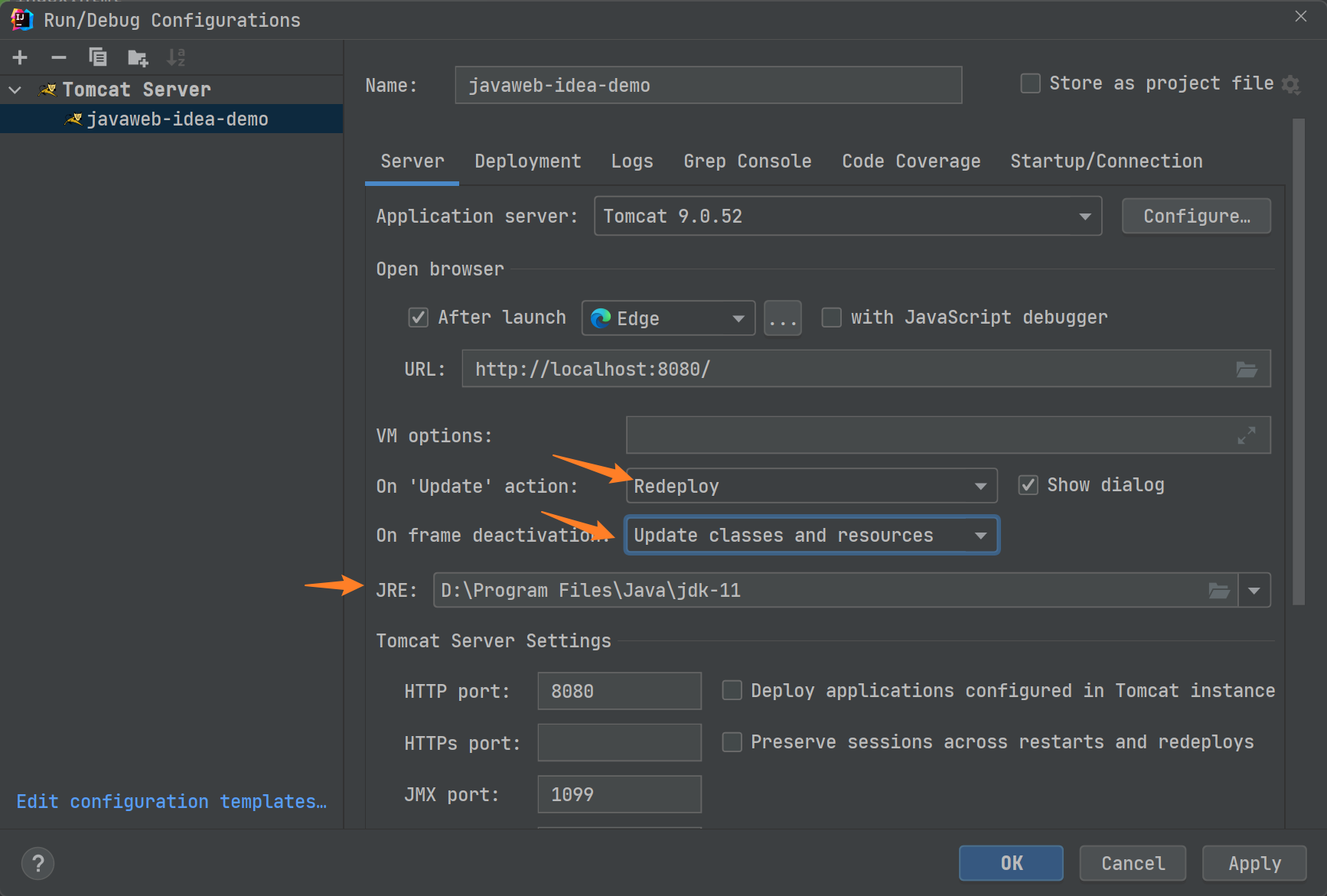
Task: Enable the with JavaScript debugger checkbox
Action: click(x=831, y=318)
